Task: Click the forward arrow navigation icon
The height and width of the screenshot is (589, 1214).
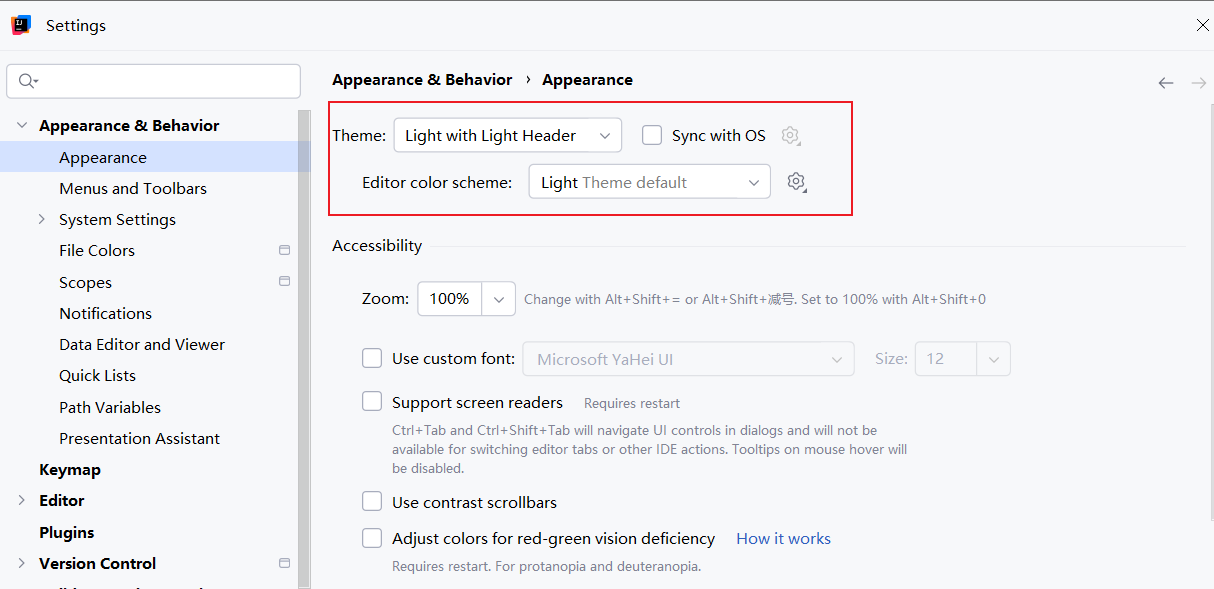Action: tap(1198, 83)
